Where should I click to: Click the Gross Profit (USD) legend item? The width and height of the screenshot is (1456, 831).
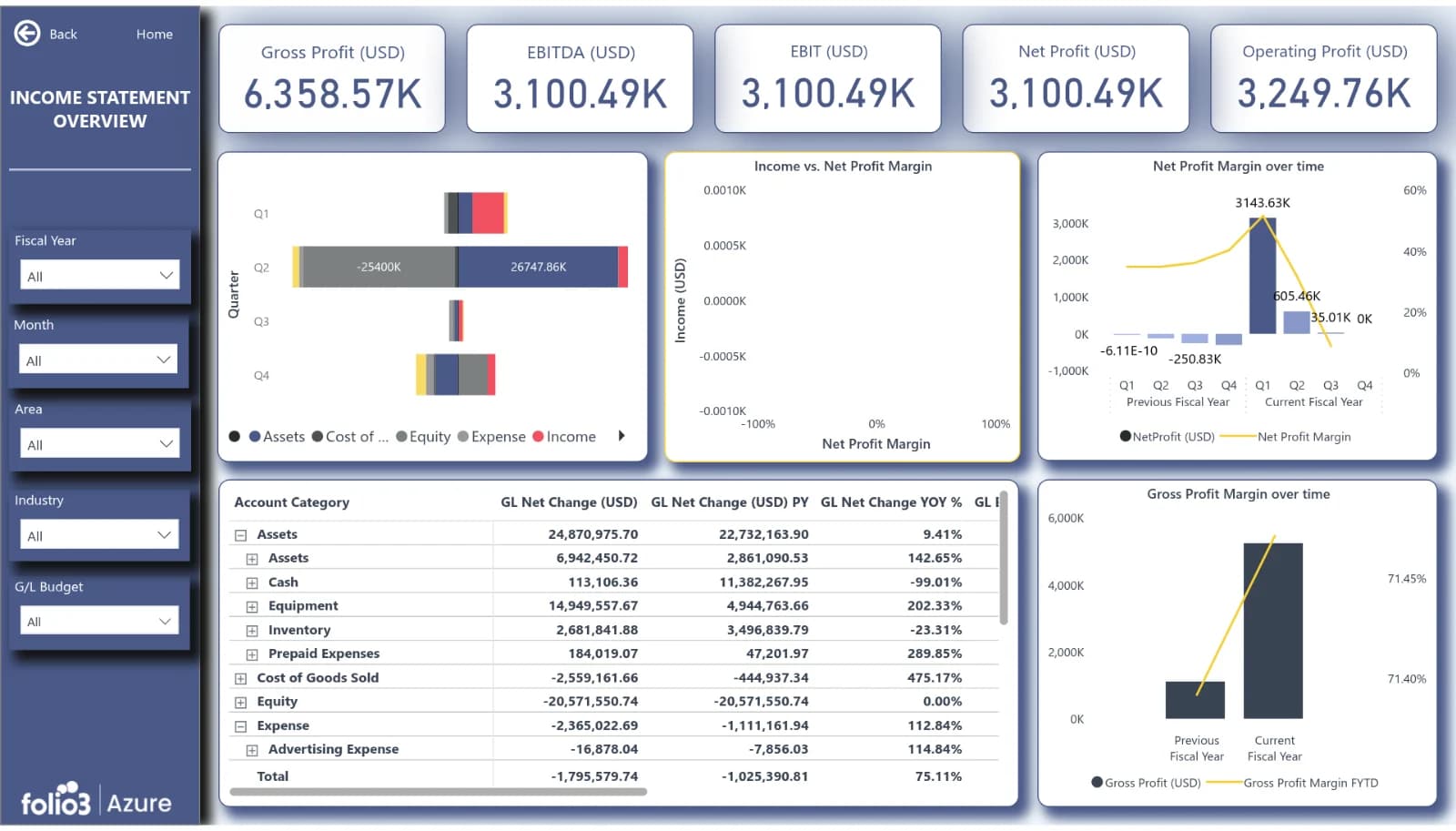click(1147, 783)
